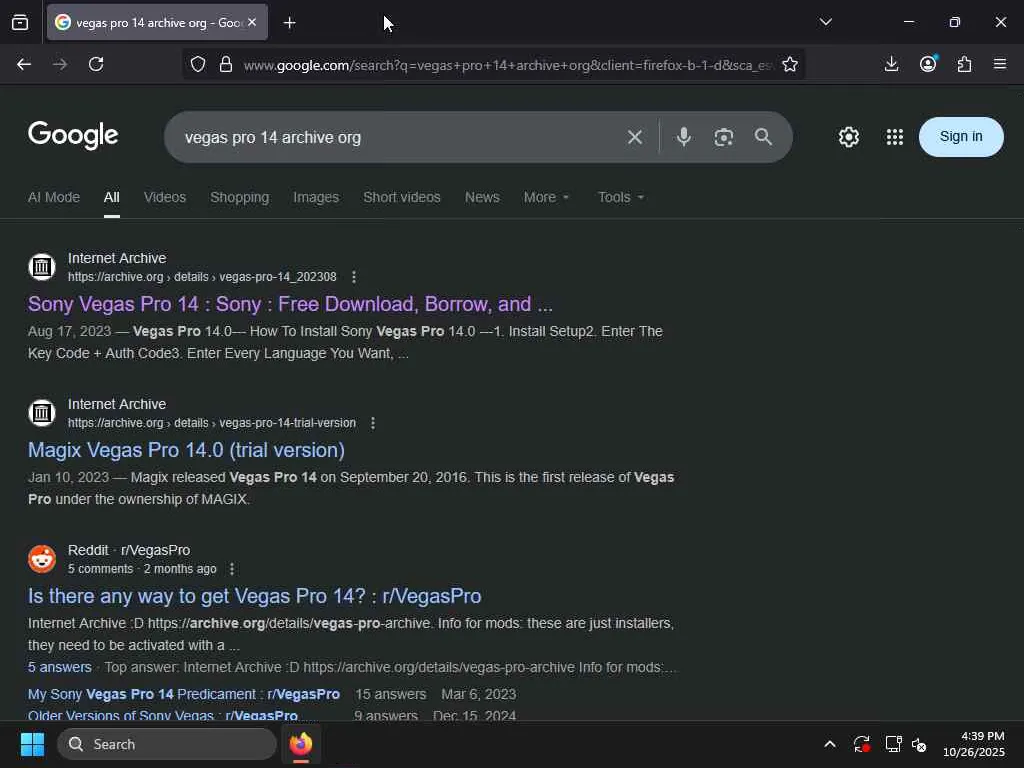Open the Windows Start menu

[32, 744]
